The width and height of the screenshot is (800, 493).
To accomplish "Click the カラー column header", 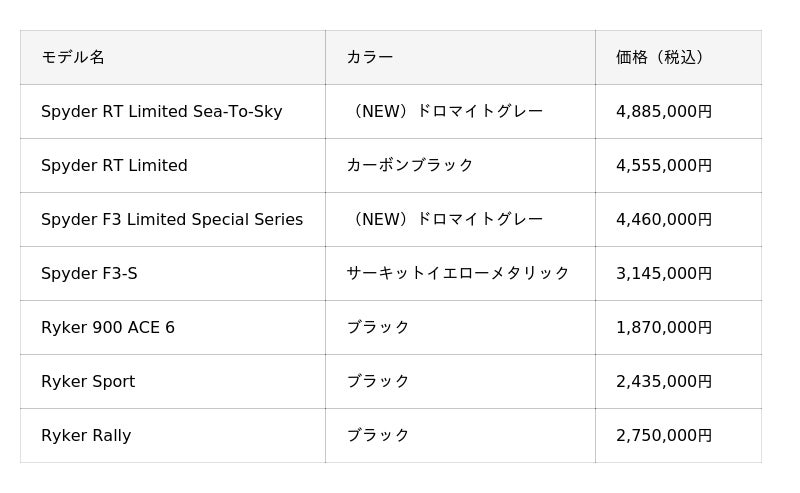I will click(x=460, y=57).
